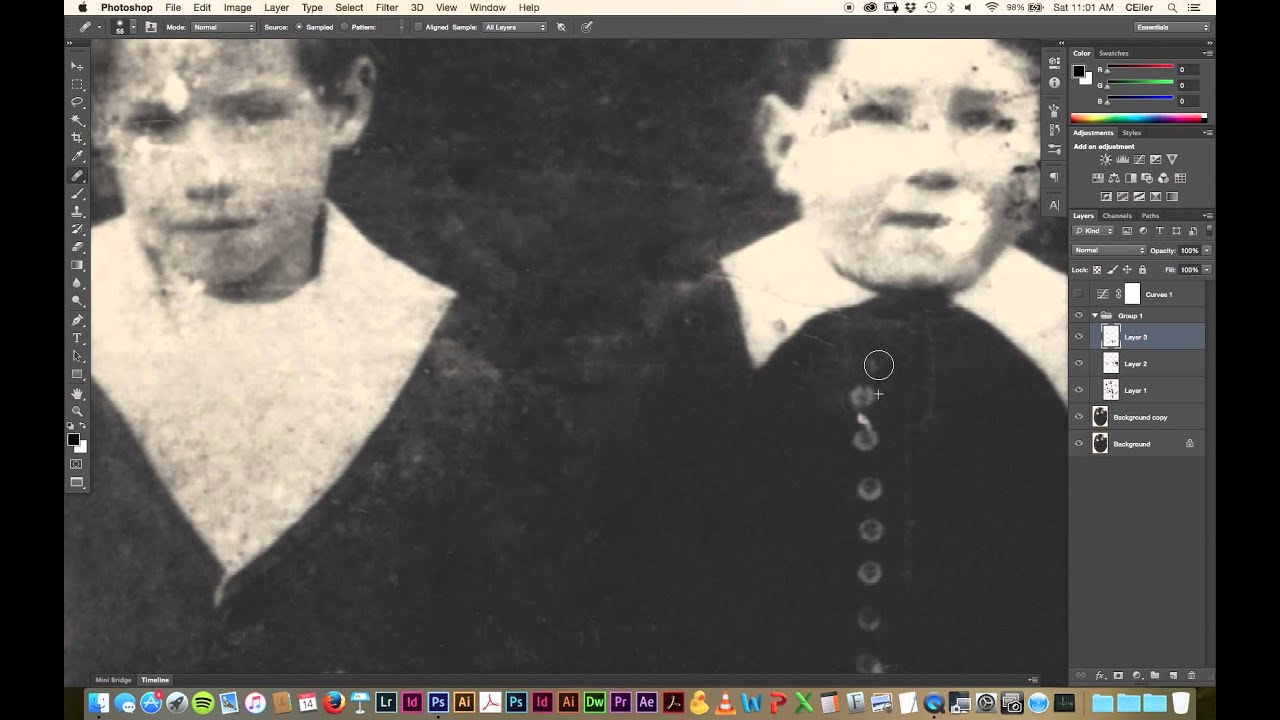Show the Curves 1 layer
Image resolution: width=1280 pixels, height=720 pixels.
(1078, 294)
